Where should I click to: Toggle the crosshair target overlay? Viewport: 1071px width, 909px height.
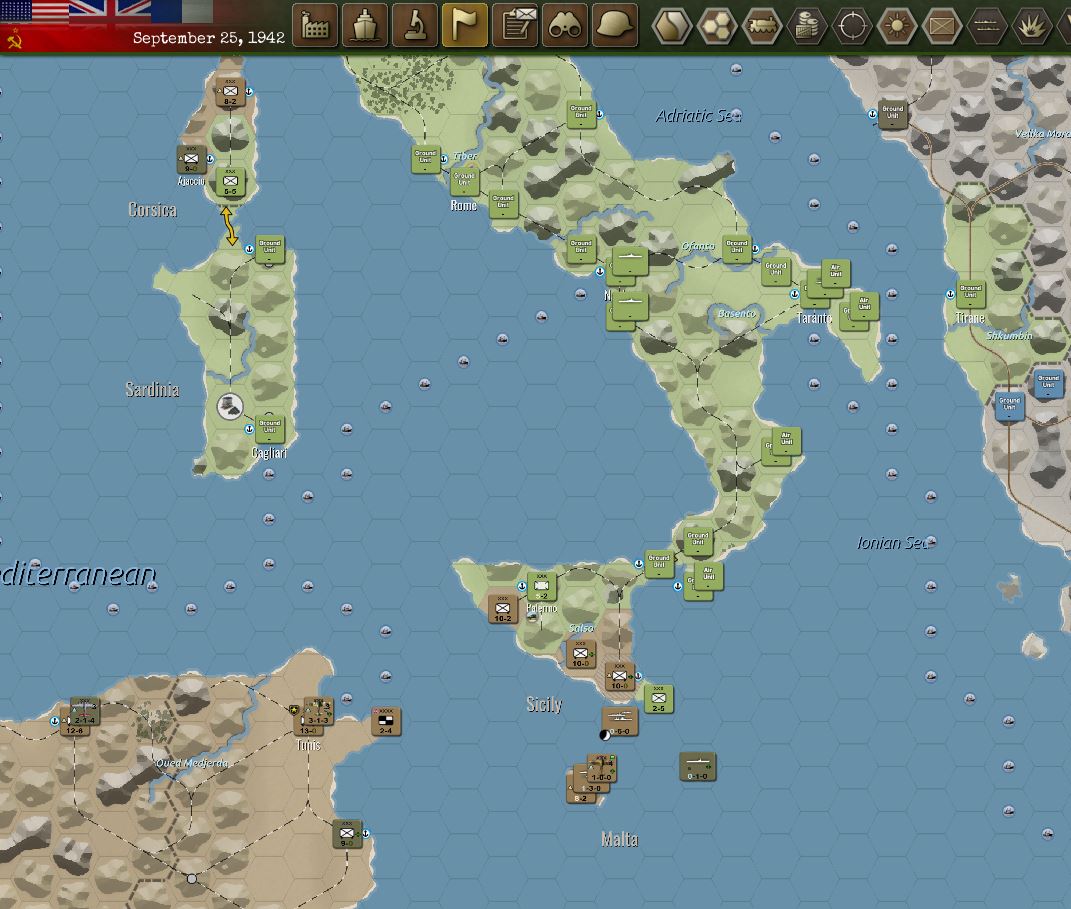tap(852, 26)
